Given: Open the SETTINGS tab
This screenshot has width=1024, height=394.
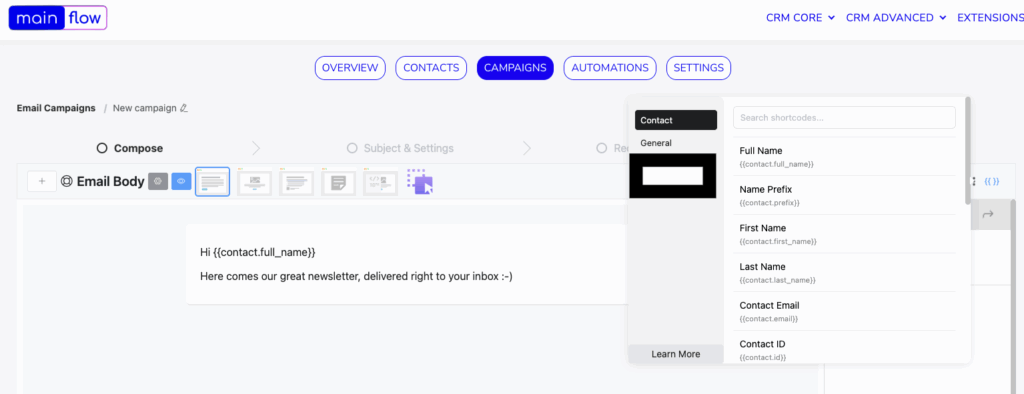Looking at the screenshot, I should [x=698, y=68].
